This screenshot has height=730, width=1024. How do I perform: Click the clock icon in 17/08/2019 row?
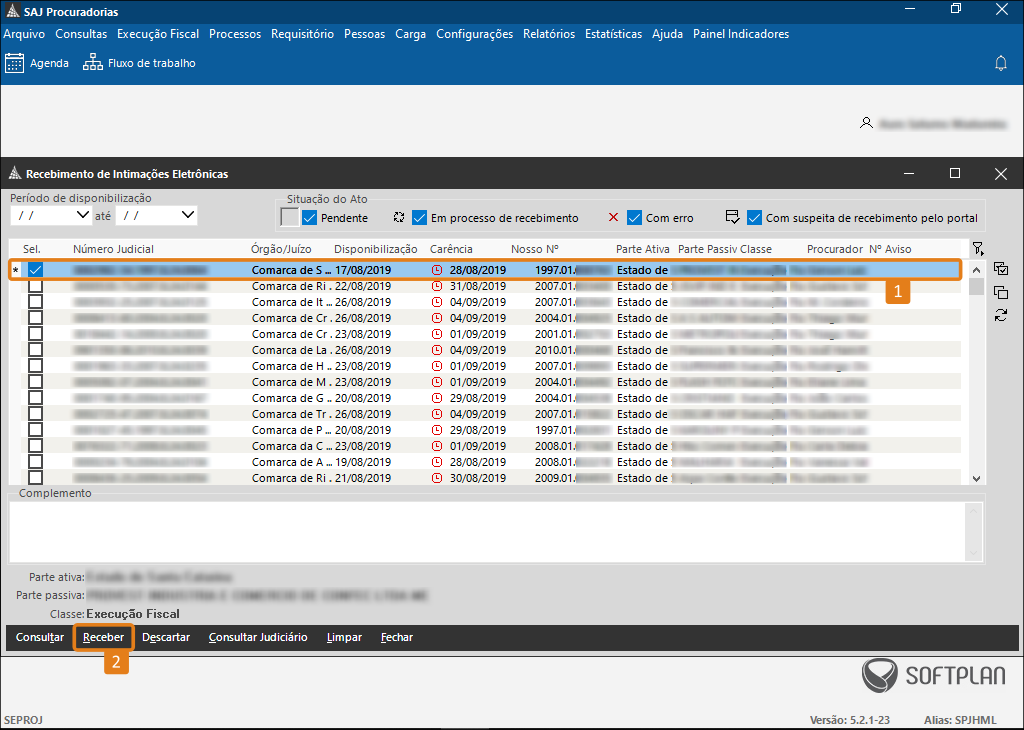coord(437,270)
